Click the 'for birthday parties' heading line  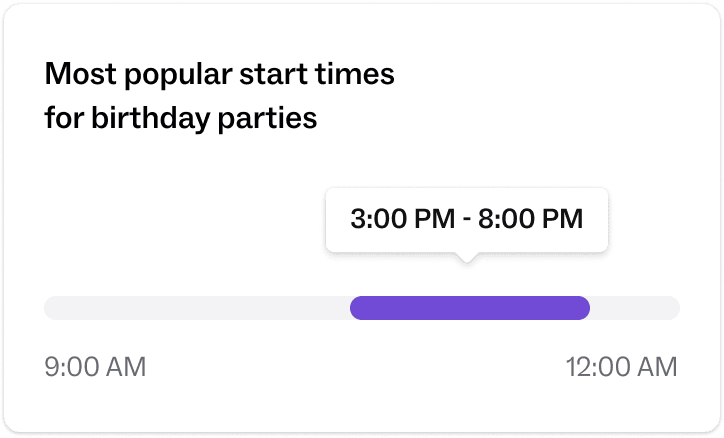[x=180, y=118]
